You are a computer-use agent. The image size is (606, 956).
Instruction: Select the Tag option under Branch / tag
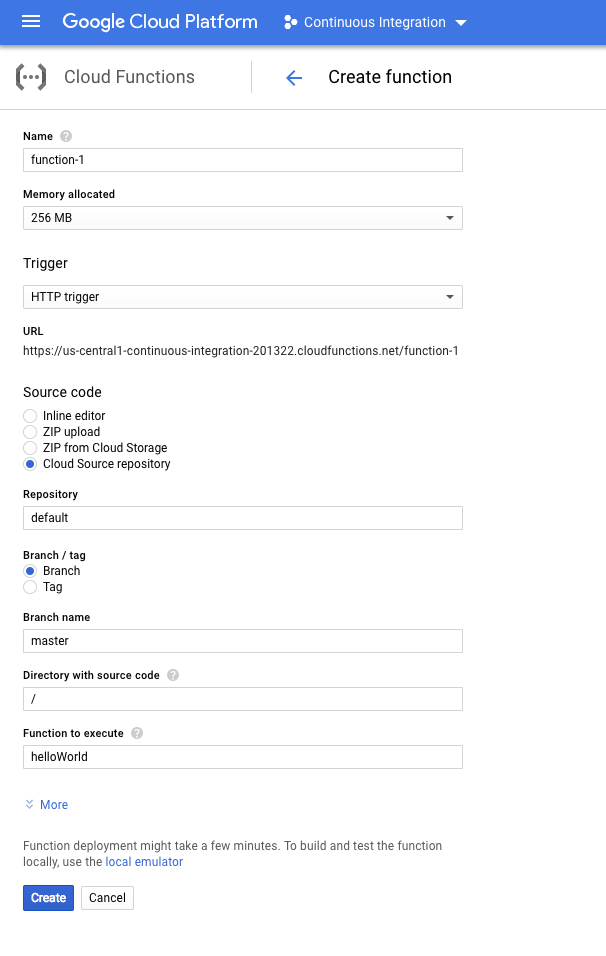point(30,587)
